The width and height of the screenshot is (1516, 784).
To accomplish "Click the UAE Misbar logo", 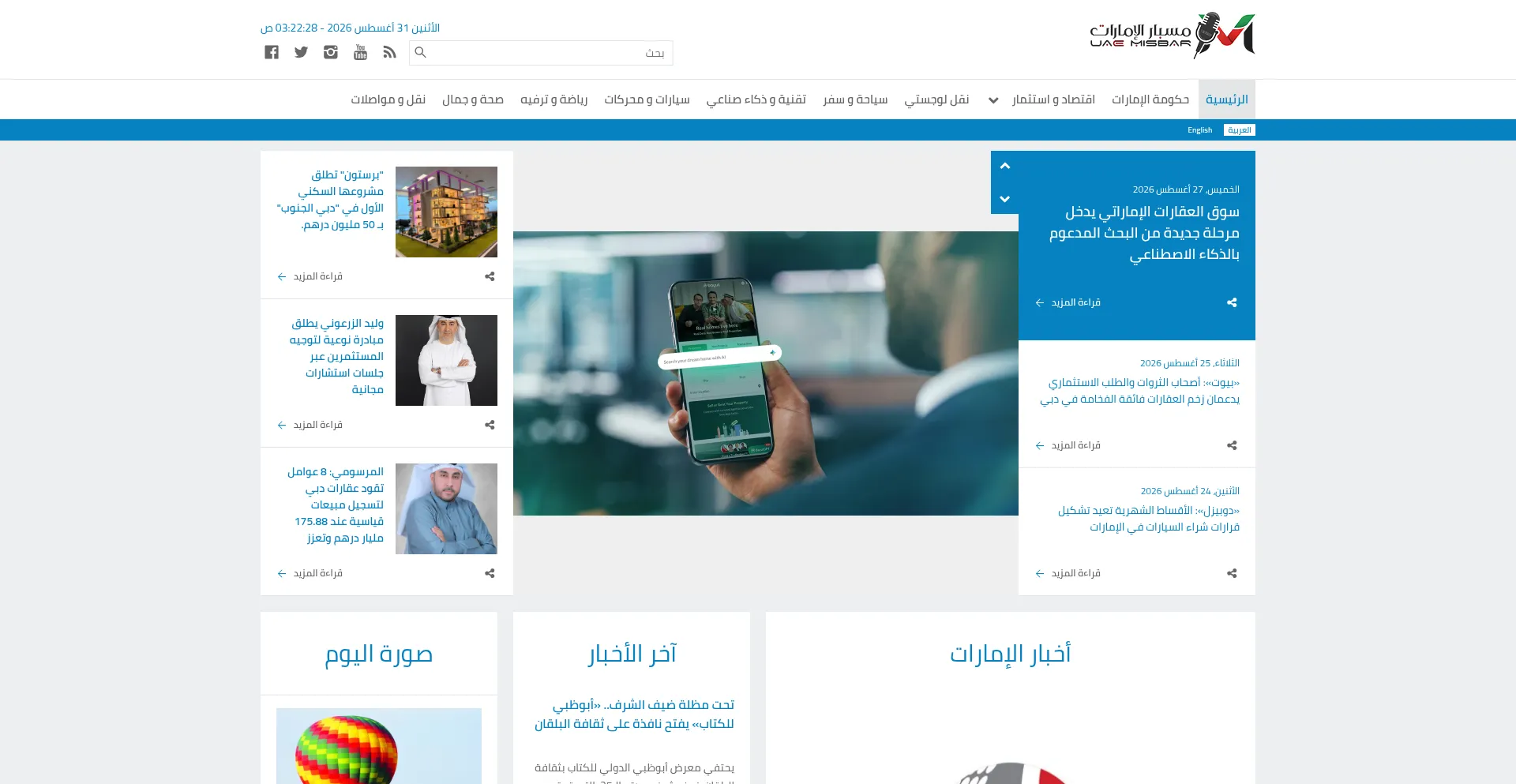I will tap(1172, 36).
